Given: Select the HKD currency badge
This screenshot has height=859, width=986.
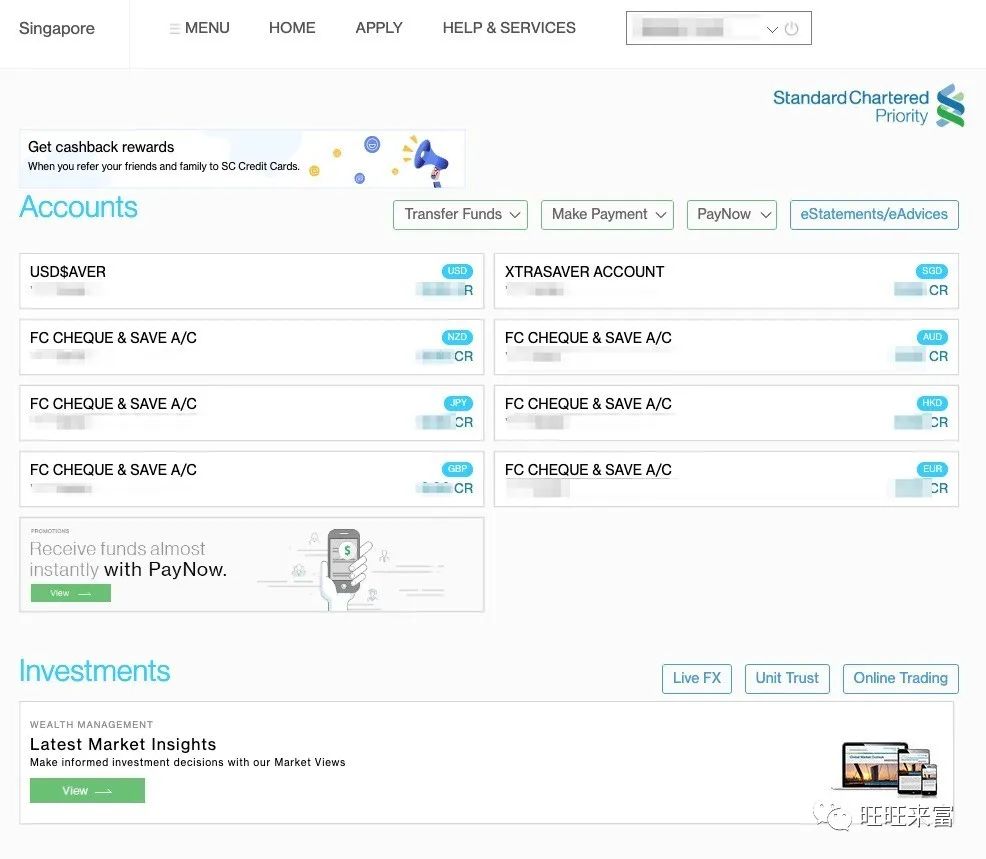Looking at the screenshot, I should (x=932, y=403).
